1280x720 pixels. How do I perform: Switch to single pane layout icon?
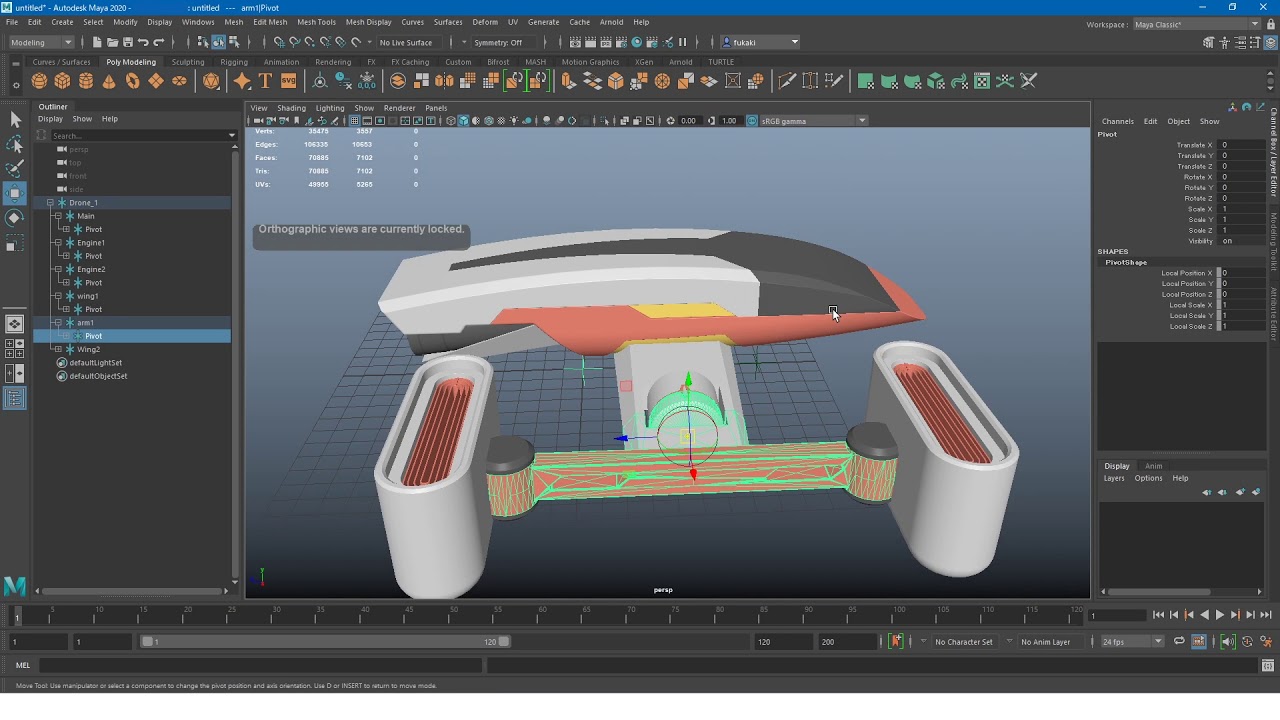point(15,324)
